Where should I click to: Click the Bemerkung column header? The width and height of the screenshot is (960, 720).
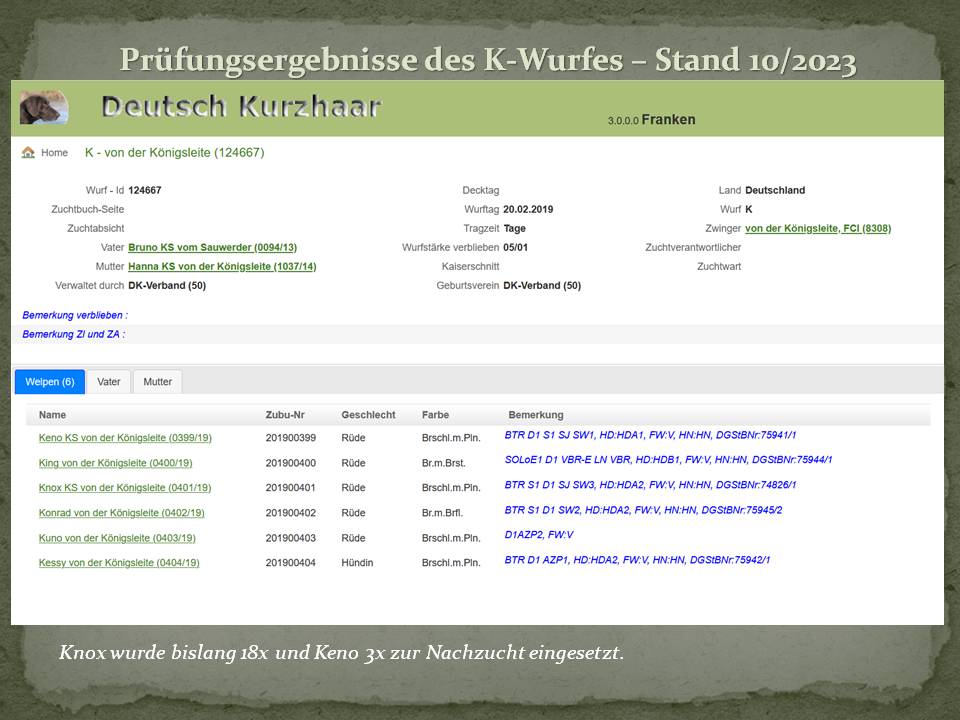point(535,415)
